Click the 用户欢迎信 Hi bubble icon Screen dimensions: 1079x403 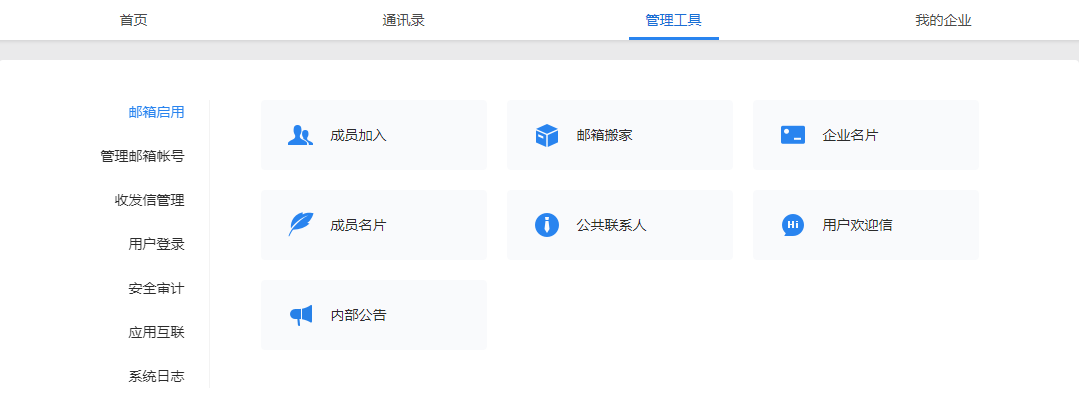point(793,225)
